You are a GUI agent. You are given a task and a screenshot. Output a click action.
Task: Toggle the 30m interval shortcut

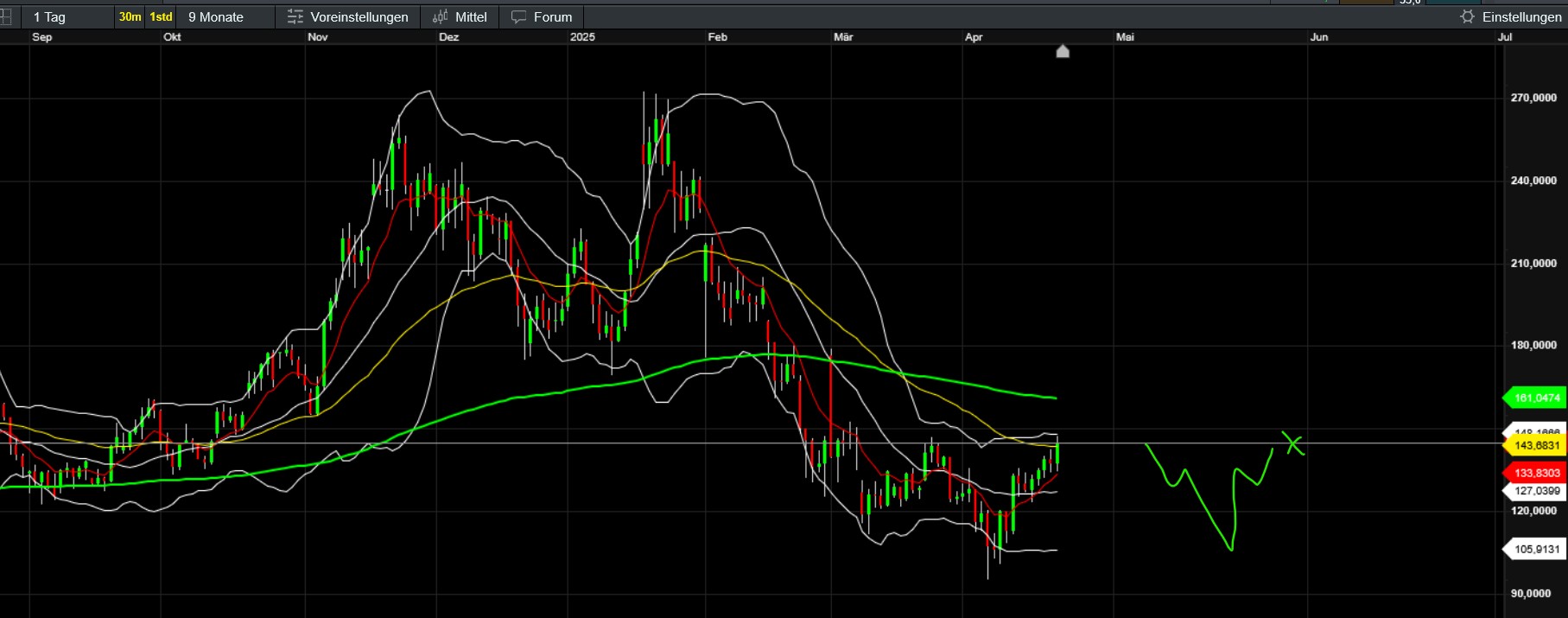click(130, 17)
